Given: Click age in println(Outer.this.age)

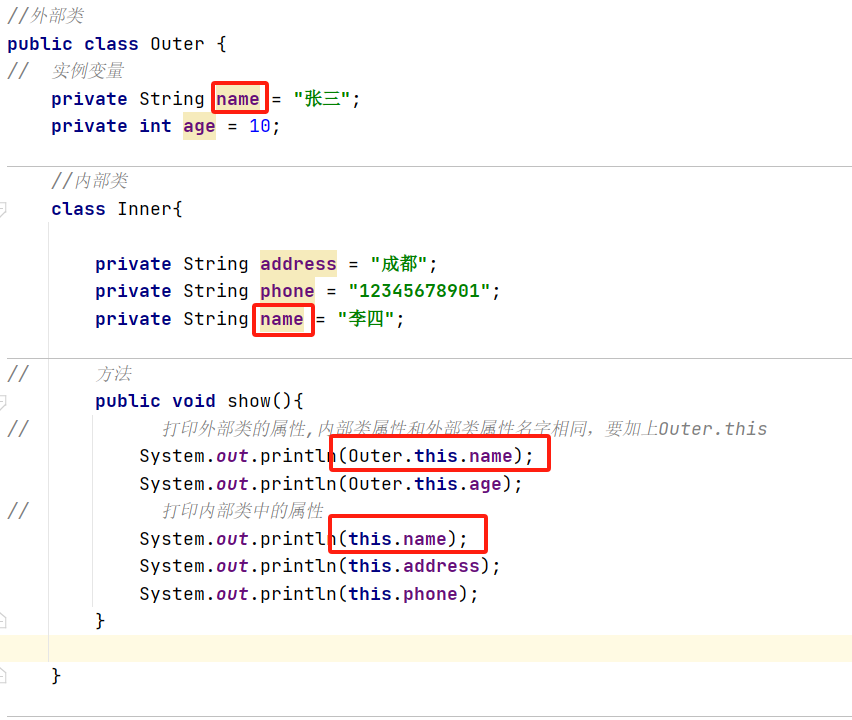Looking at the screenshot, I should pos(485,484).
